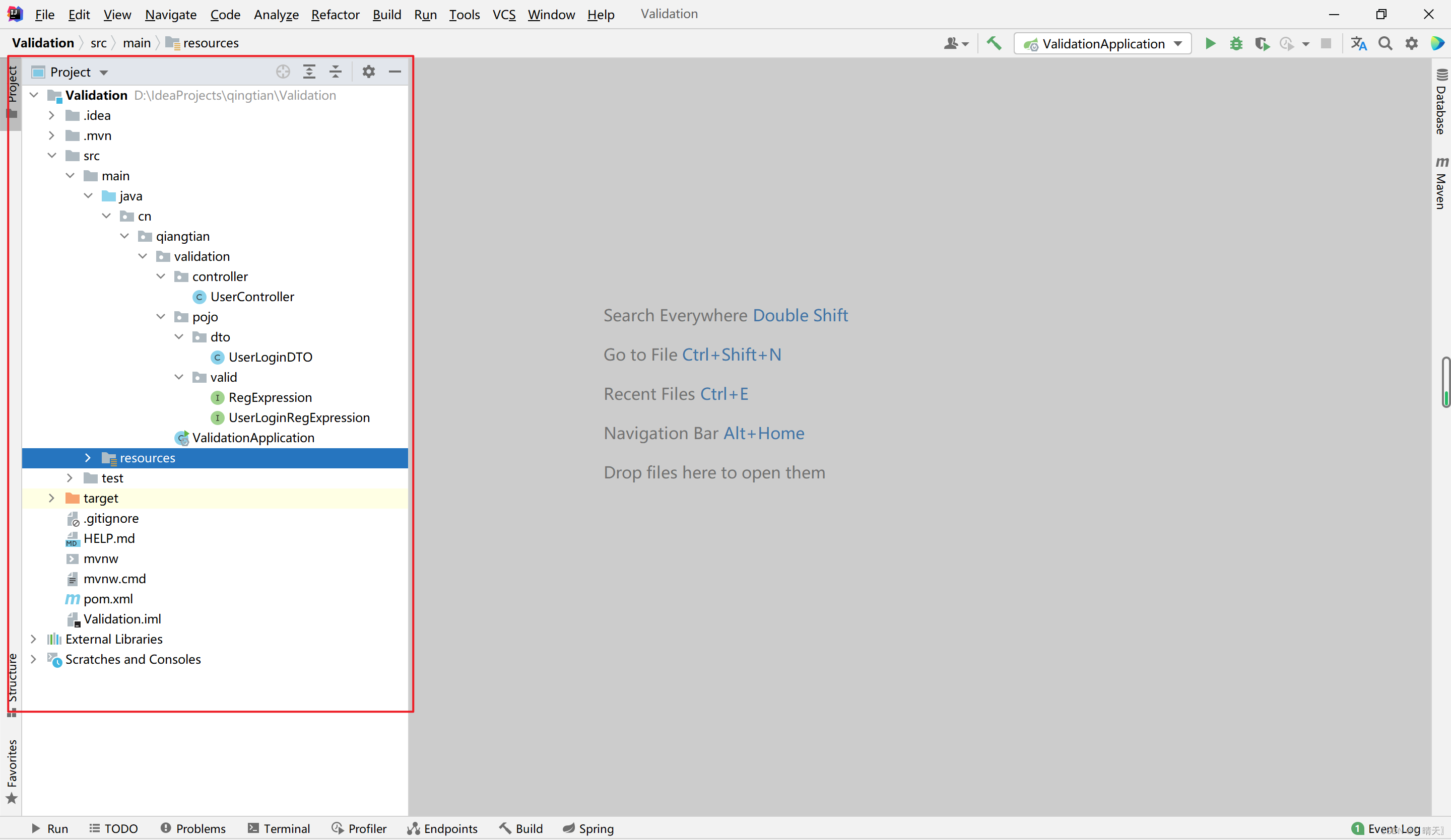1451x840 pixels.
Task: Expand the resources folder
Action: point(88,458)
